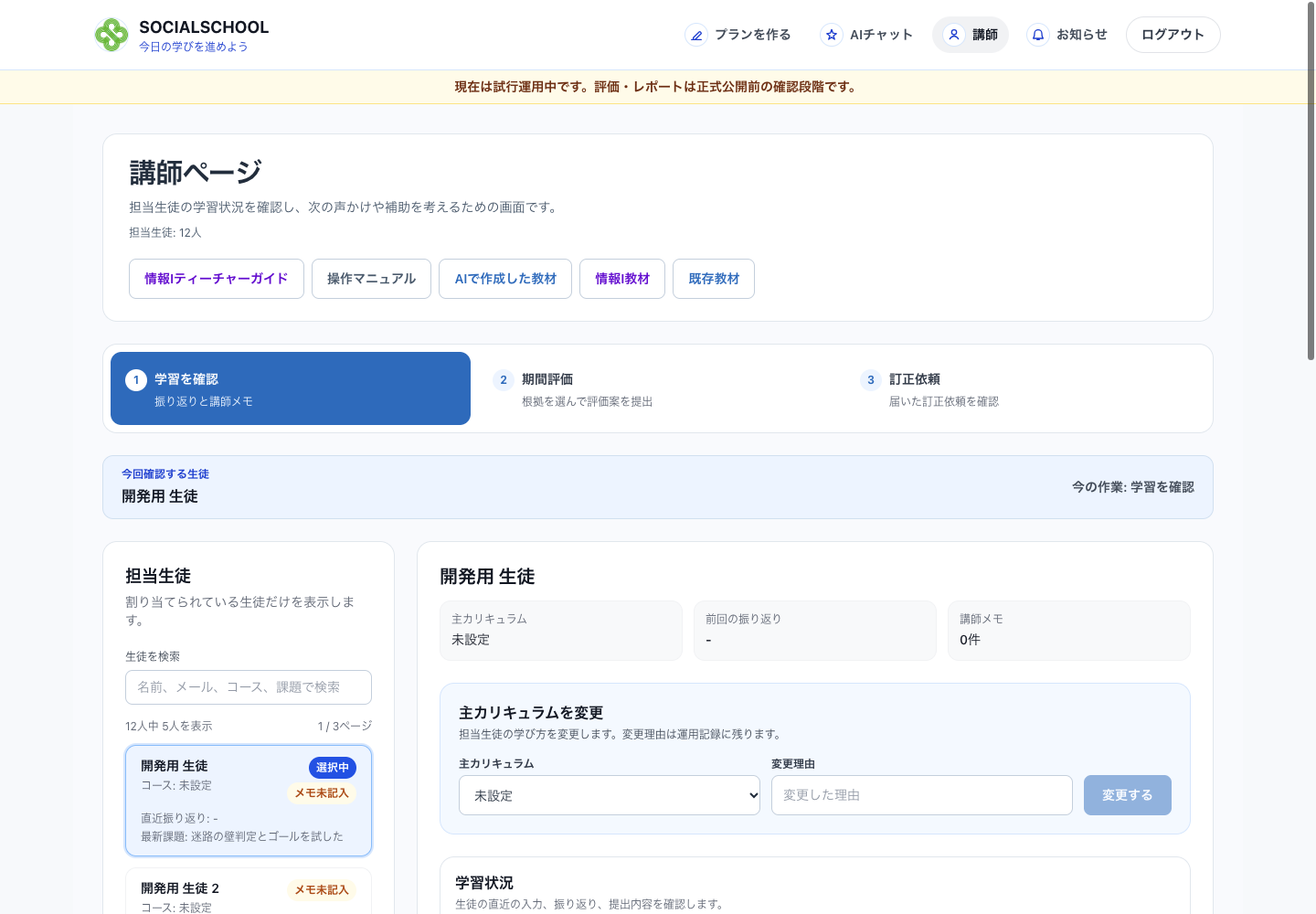Click the 1 / 3ページ page indicator
This screenshot has width=1316, height=914.
point(345,727)
